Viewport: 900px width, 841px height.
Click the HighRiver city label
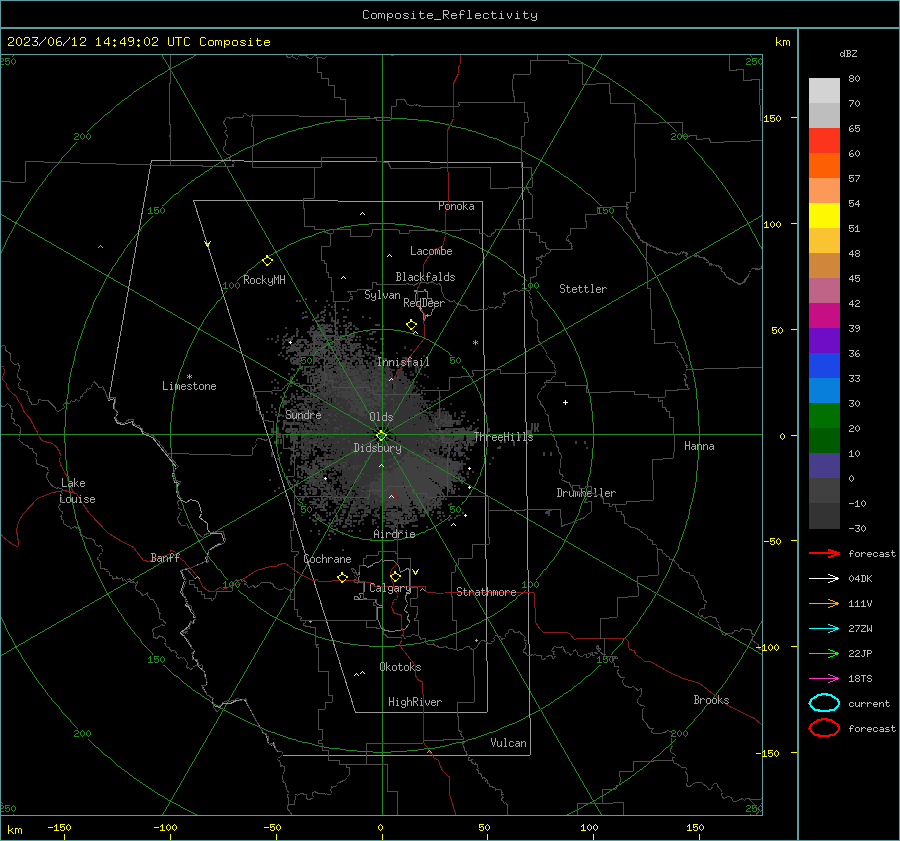tap(415, 702)
